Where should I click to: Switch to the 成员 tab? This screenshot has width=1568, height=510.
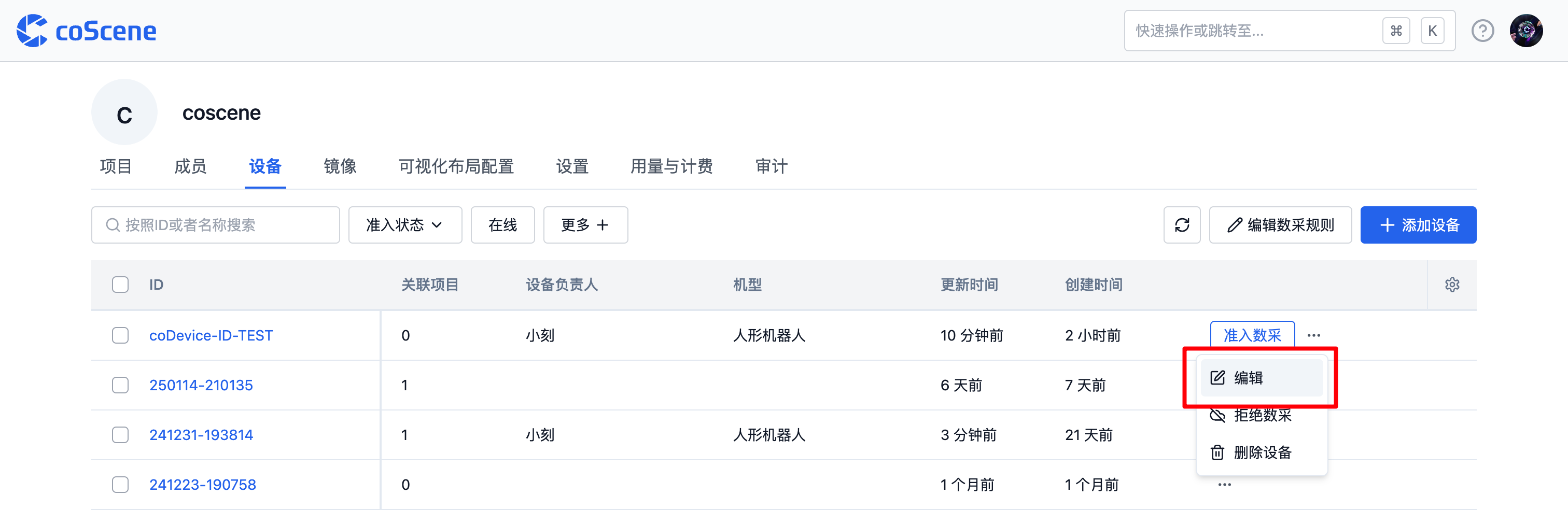[x=190, y=167]
